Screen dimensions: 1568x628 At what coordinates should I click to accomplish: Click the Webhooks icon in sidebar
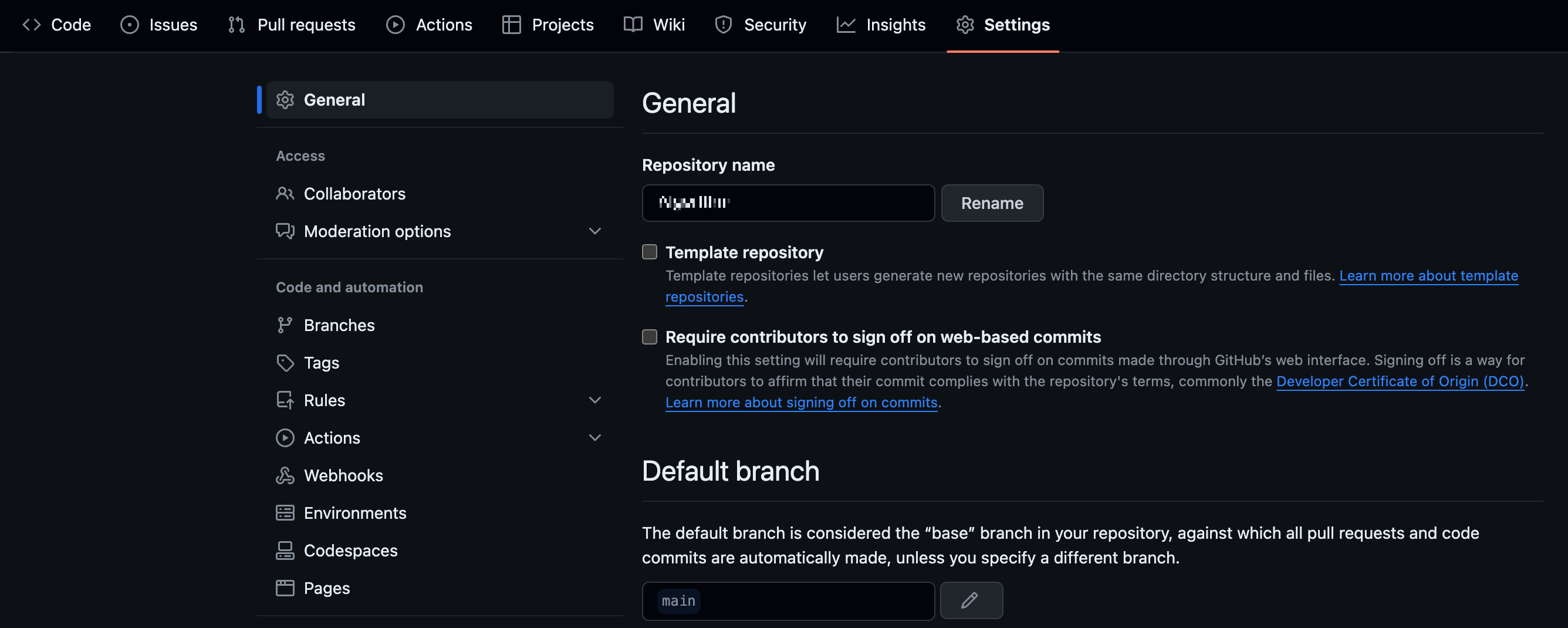pos(285,475)
